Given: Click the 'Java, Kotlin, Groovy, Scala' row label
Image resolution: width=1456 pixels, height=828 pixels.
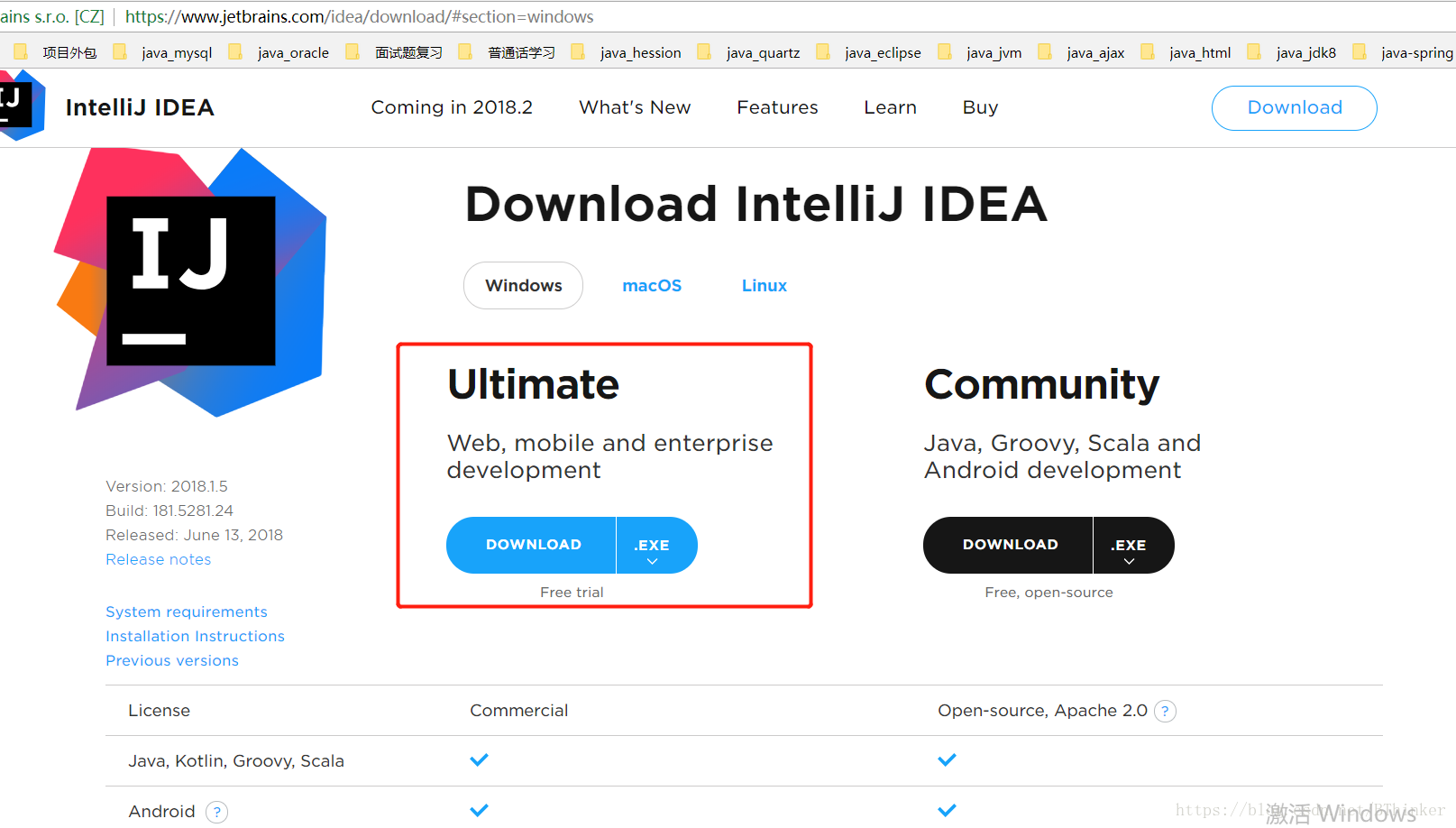Looking at the screenshot, I should 236,761.
